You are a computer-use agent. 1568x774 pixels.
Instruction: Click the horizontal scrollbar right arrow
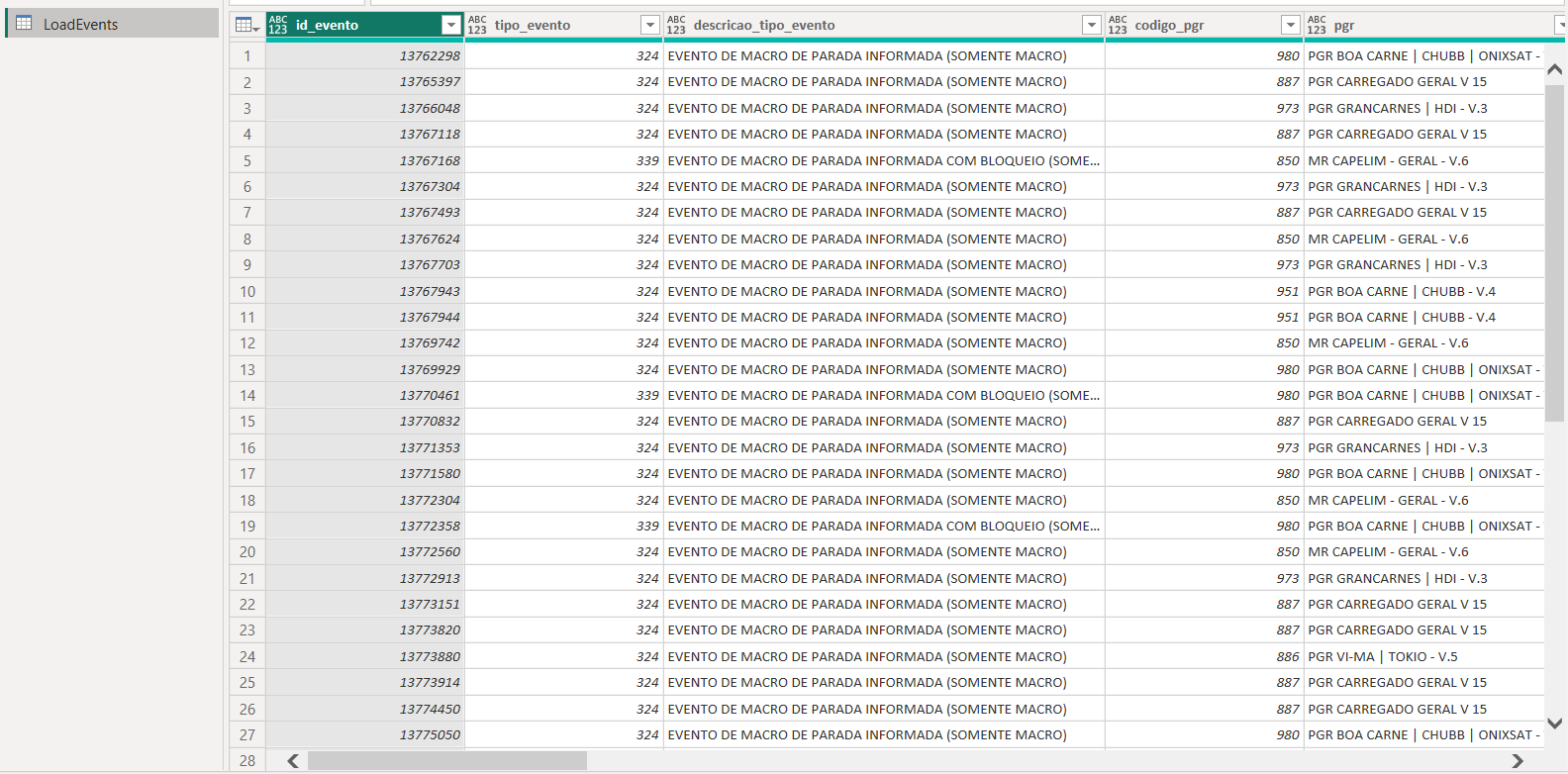[x=1518, y=760]
